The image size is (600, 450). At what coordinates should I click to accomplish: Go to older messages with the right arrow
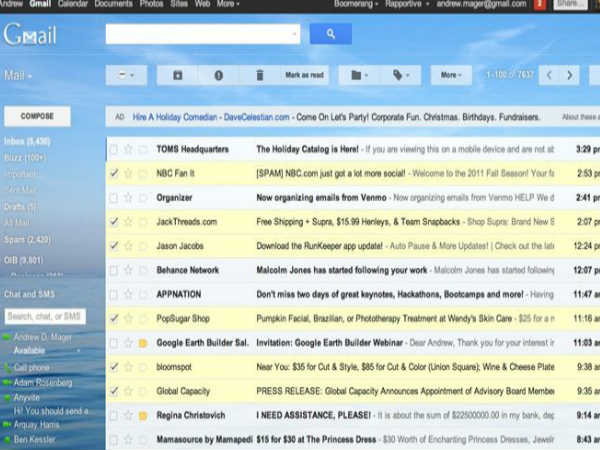(569, 75)
